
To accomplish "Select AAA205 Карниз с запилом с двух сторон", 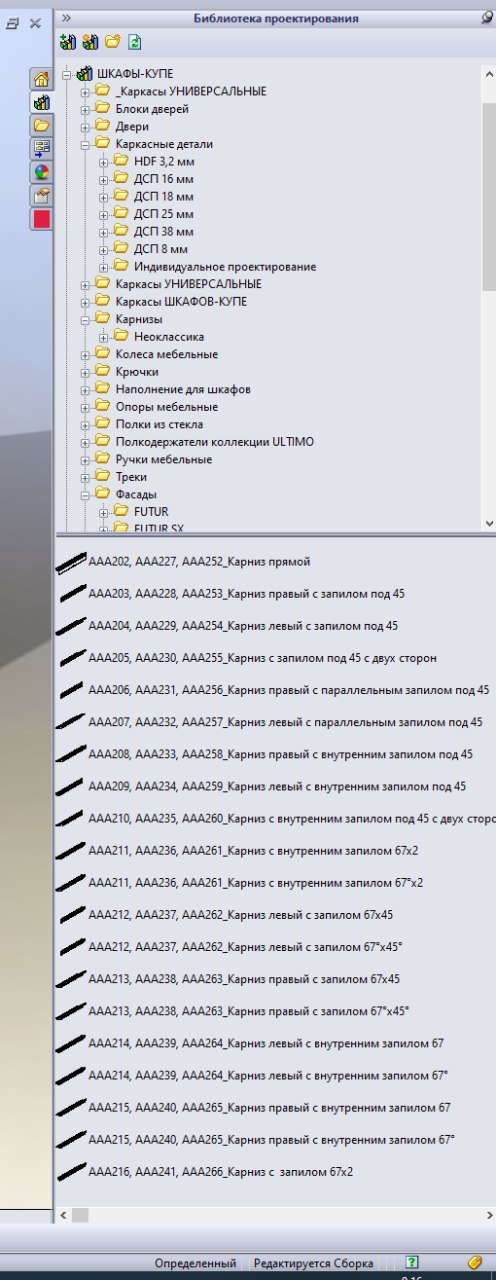I will (262, 658).
